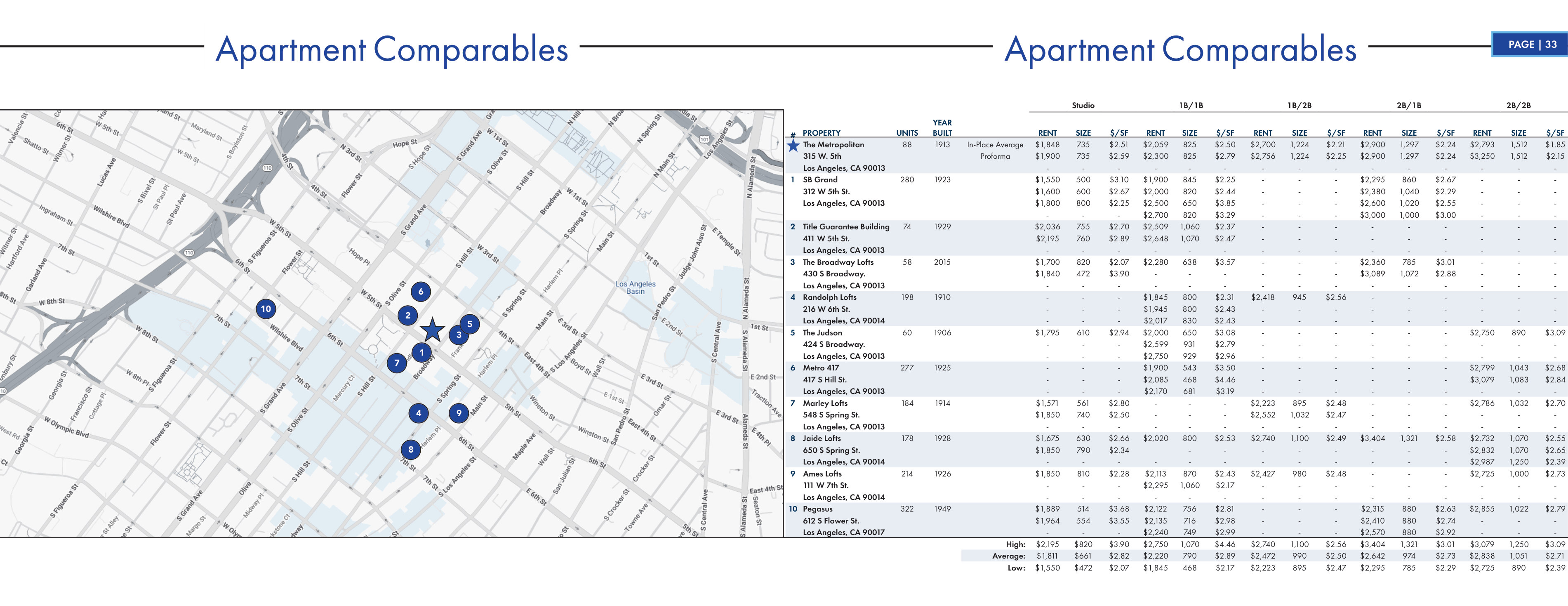Click the PROPERTY column header
Image resolution: width=1568 pixels, height=606 pixels.
pos(821,133)
